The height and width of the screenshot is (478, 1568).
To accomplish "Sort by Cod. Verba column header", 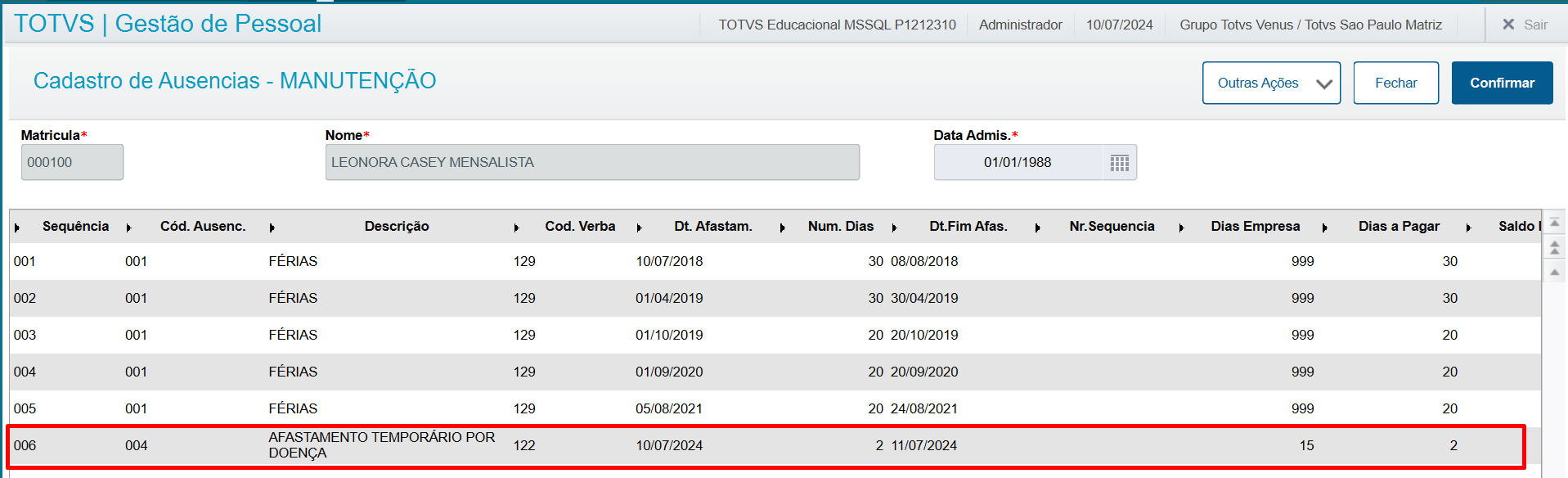I will (580, 226).
